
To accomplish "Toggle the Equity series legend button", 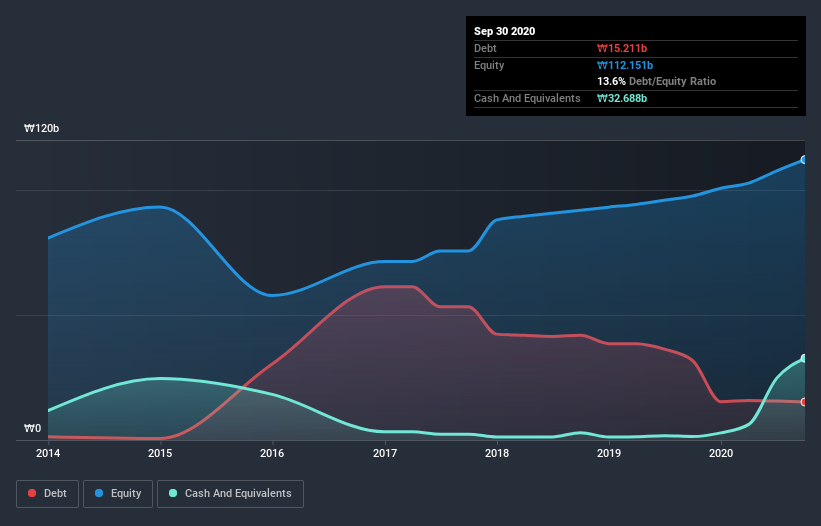I will point(118,494).
